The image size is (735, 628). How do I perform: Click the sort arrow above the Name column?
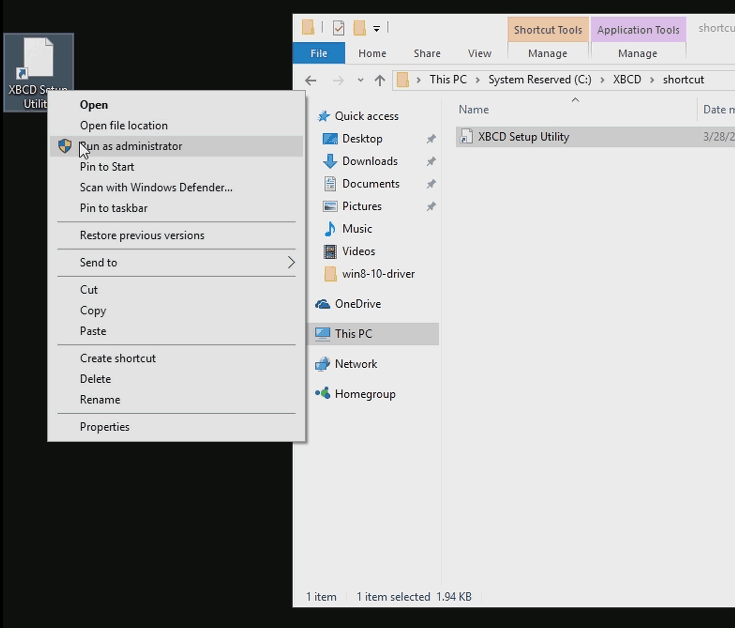tap(575, 100)
